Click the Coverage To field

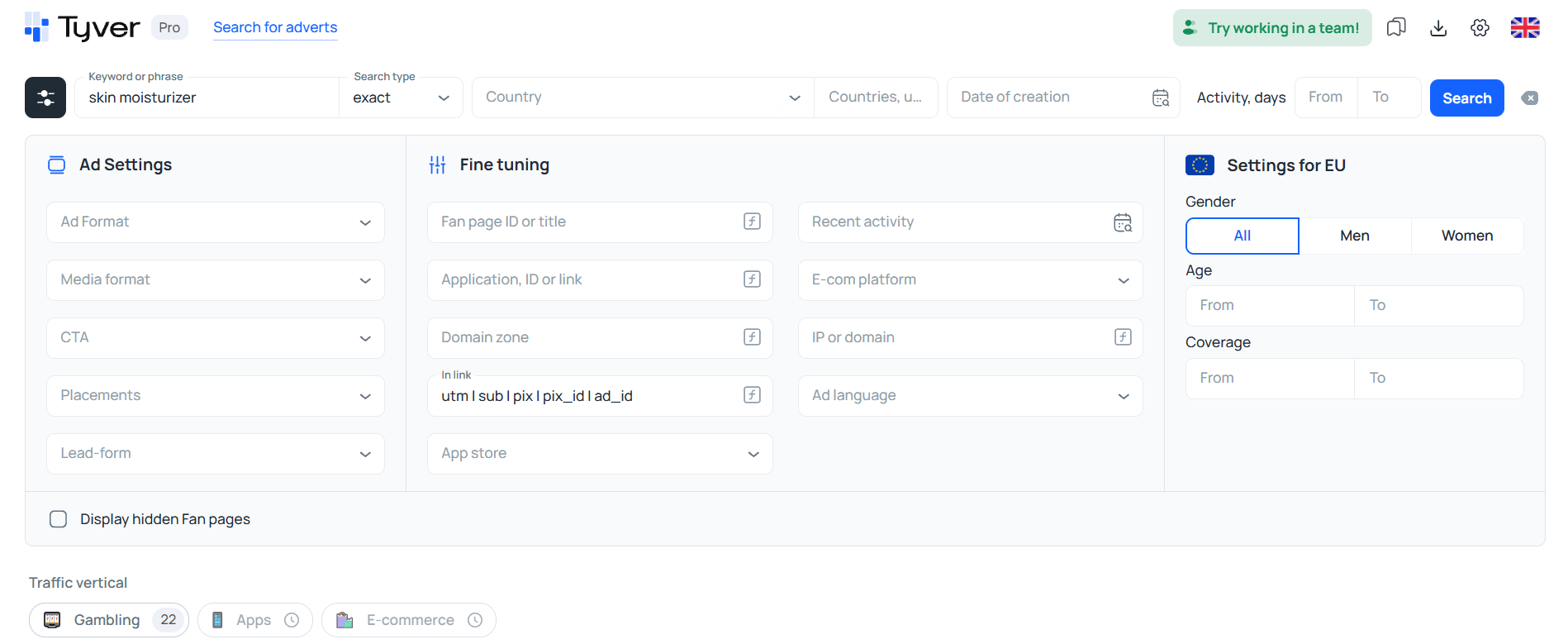click(x=1439, y=378)
